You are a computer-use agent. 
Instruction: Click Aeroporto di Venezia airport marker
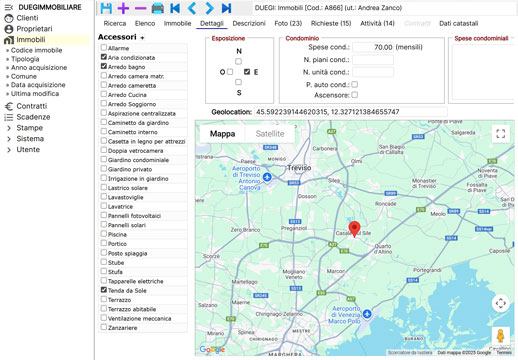tap(367, 314)
